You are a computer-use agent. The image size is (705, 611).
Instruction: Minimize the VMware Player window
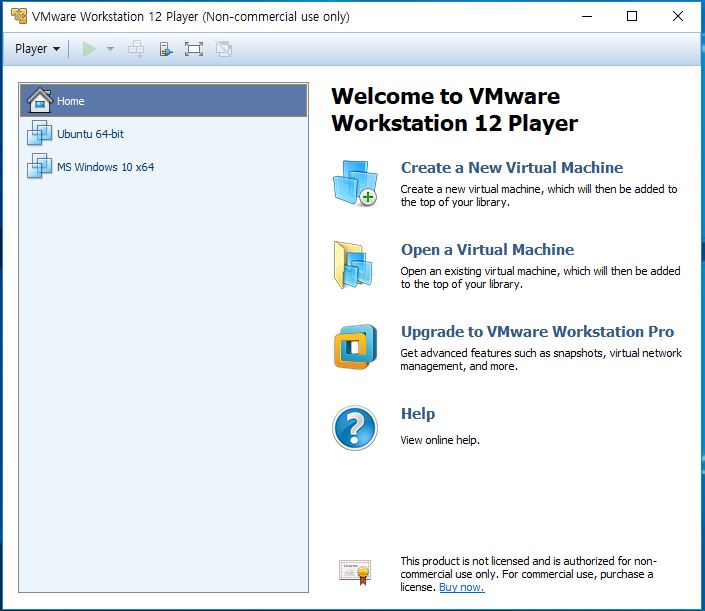pos(587,16)
